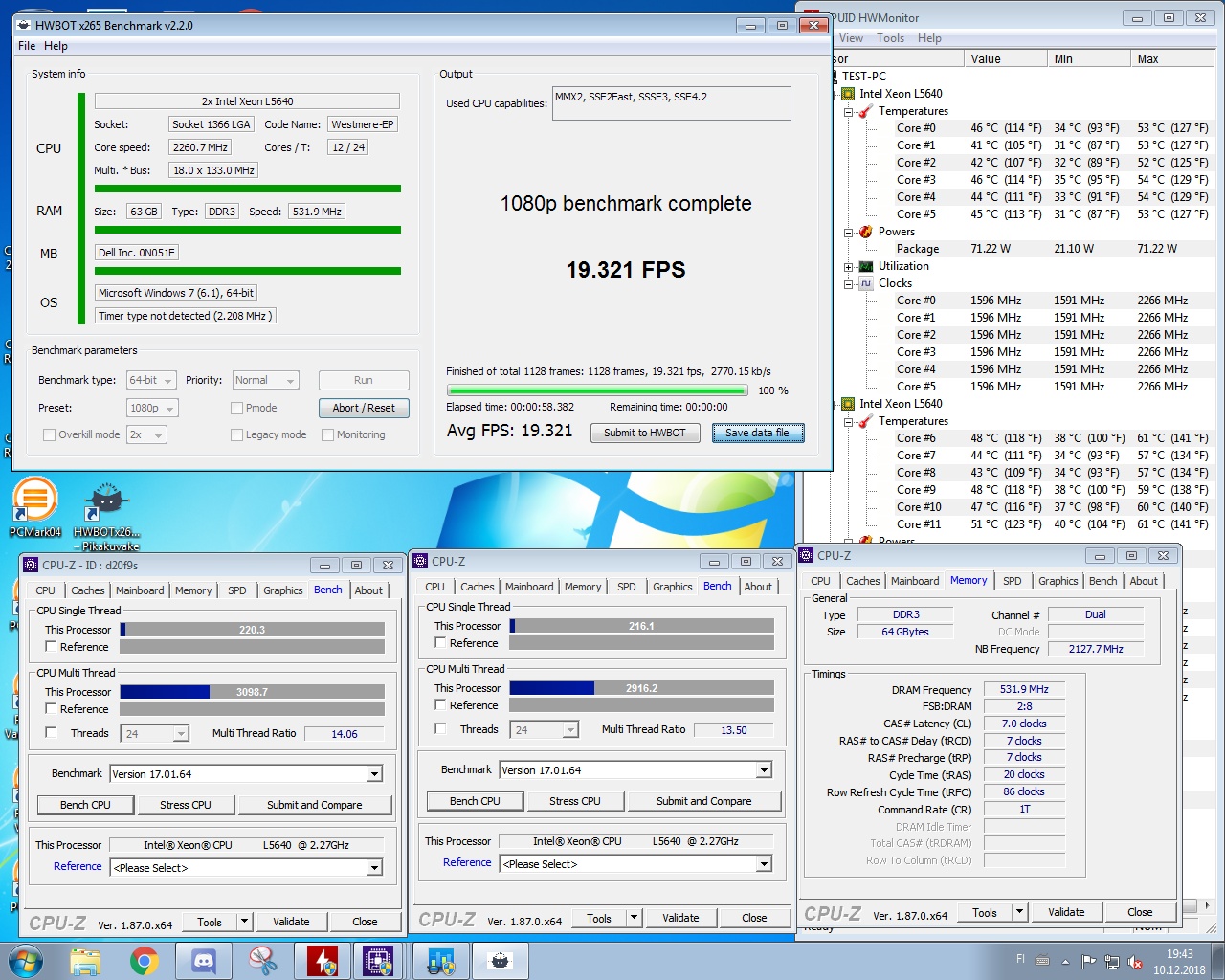Click the volume muted tray icon
Image resolution: width=1225 pixels, height=980 pixels.
tap(1136, 962)
